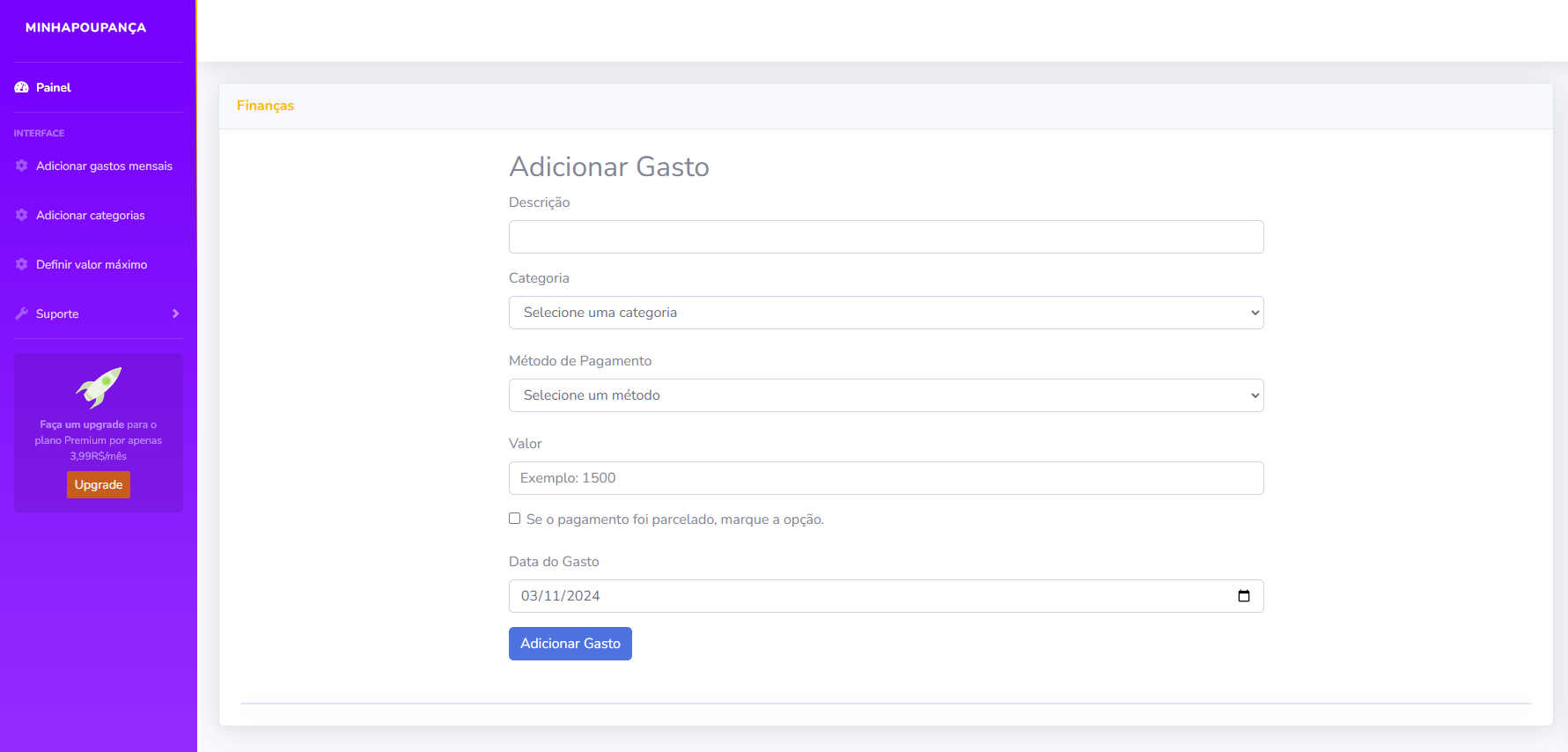Open the Categoria dropdown

tap(886, 313)
